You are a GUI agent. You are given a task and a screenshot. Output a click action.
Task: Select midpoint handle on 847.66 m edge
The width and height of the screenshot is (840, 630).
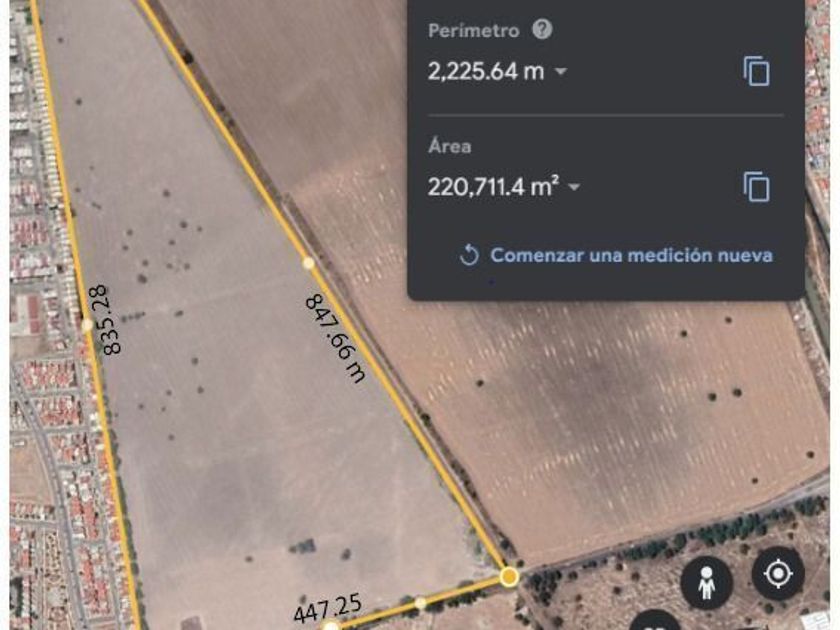pyautogui.click(x=308, y=262)
